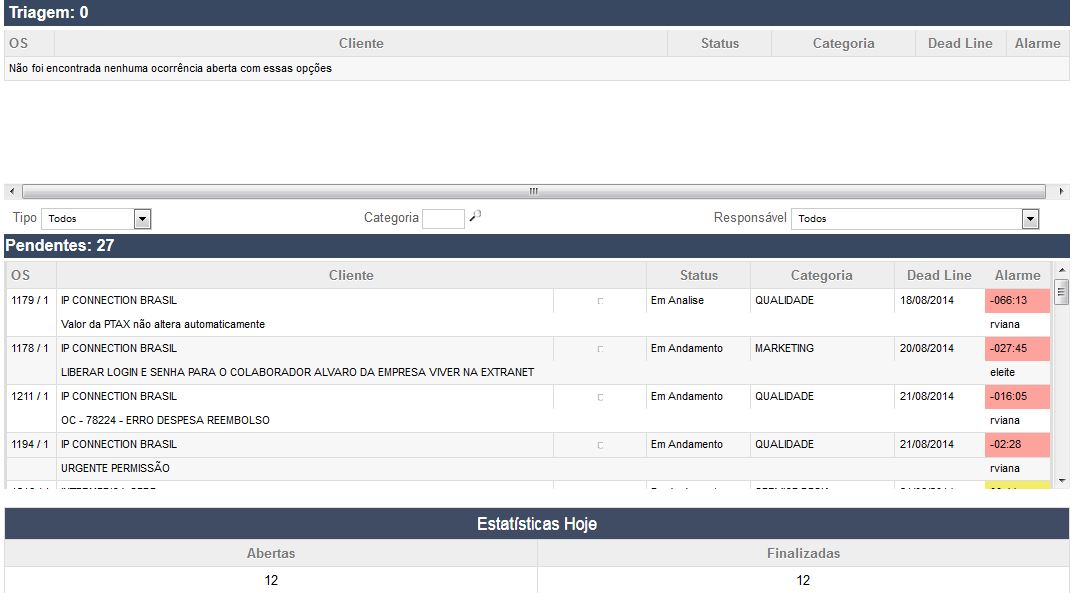The image size is (1077, 593).
Task: Sort Pendentes by Dead Line column header
Action: (x=938, y=275)
